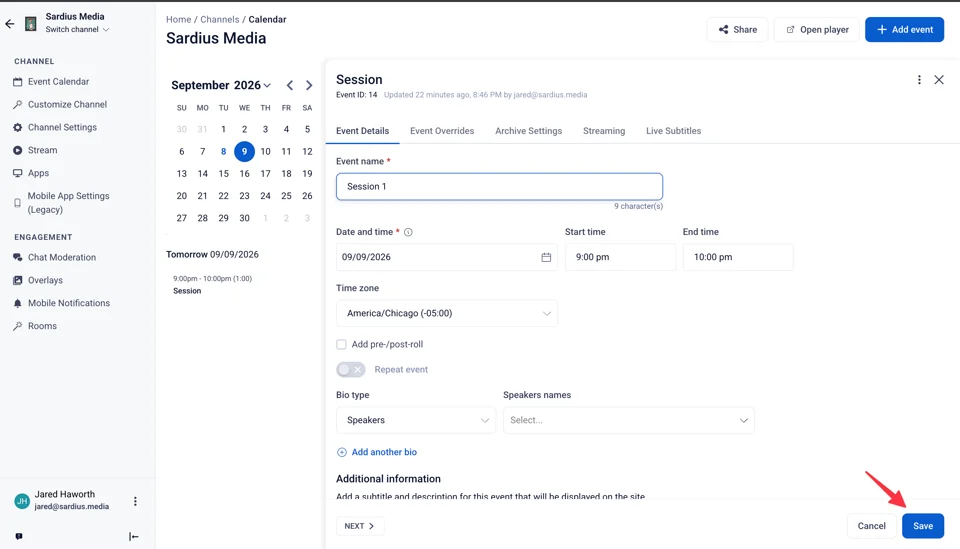Select September 15 in the calendar
Viewport: 960px width, 549px height.
pos(223,174)
